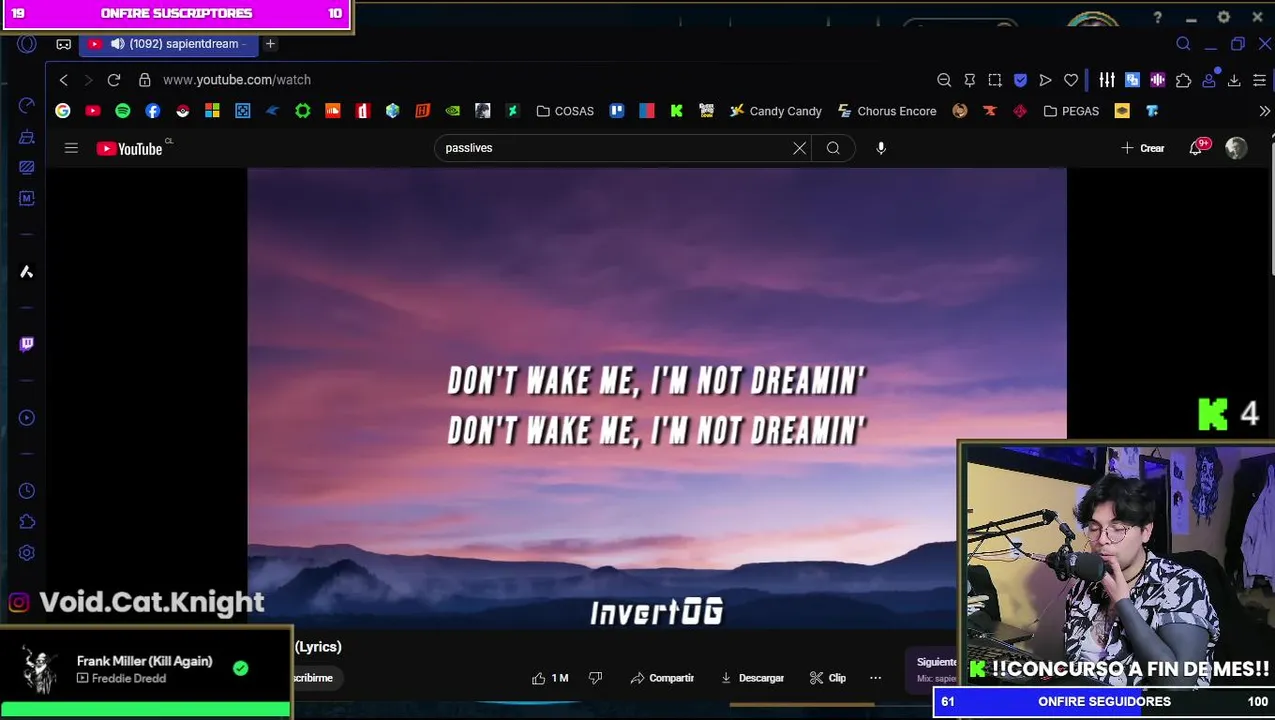Search tabs with the top magnifier icon

click(1183, 44)
